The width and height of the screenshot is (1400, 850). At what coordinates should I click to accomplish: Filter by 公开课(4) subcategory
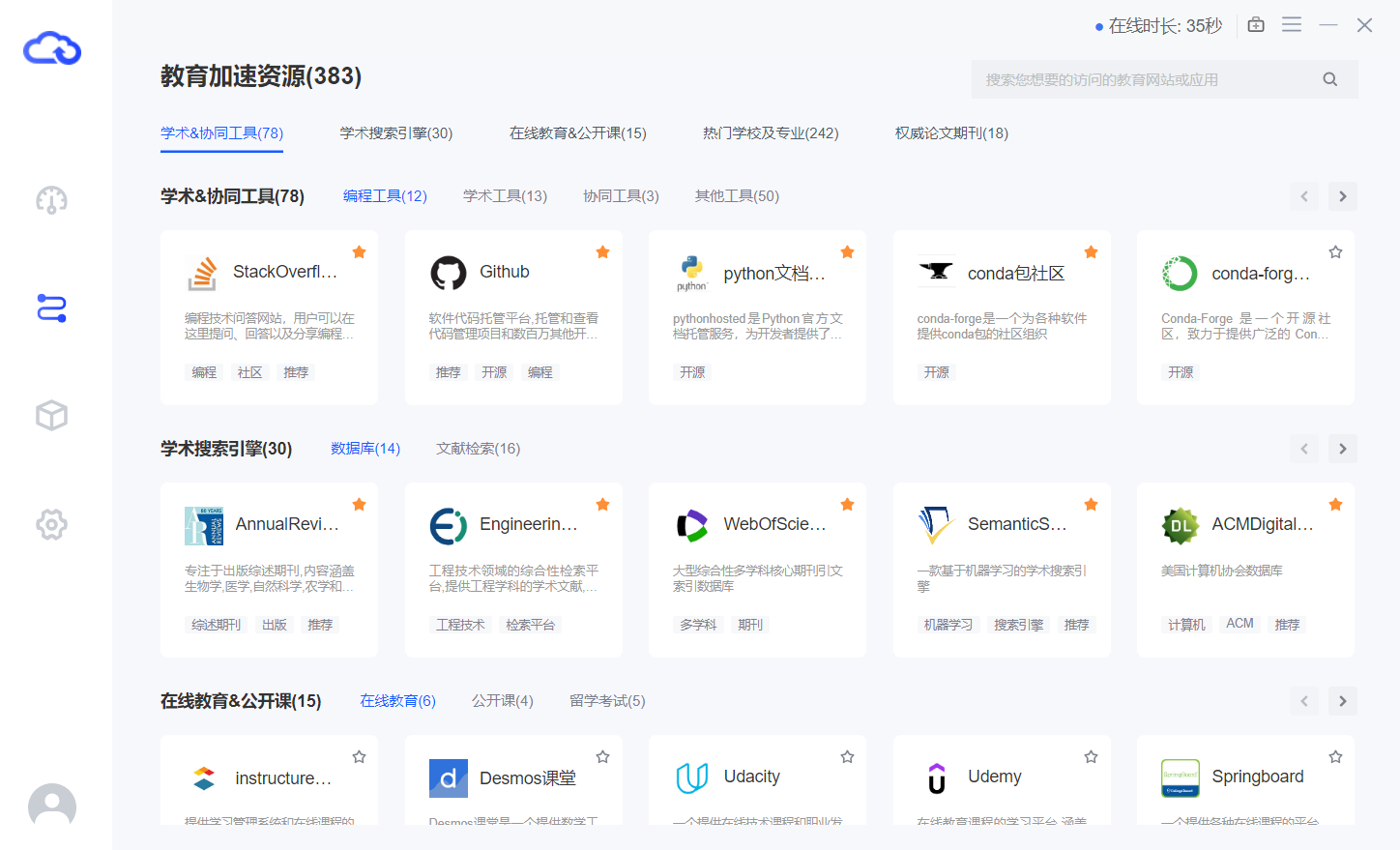coord(503,701)
